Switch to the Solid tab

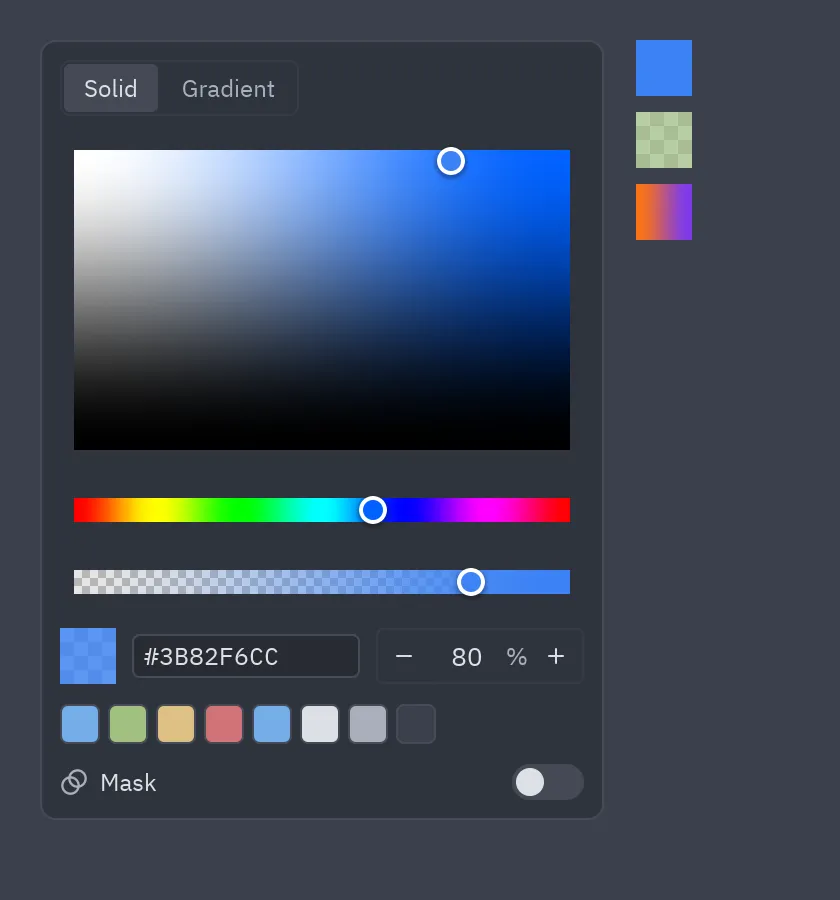[x=111, y=88]
